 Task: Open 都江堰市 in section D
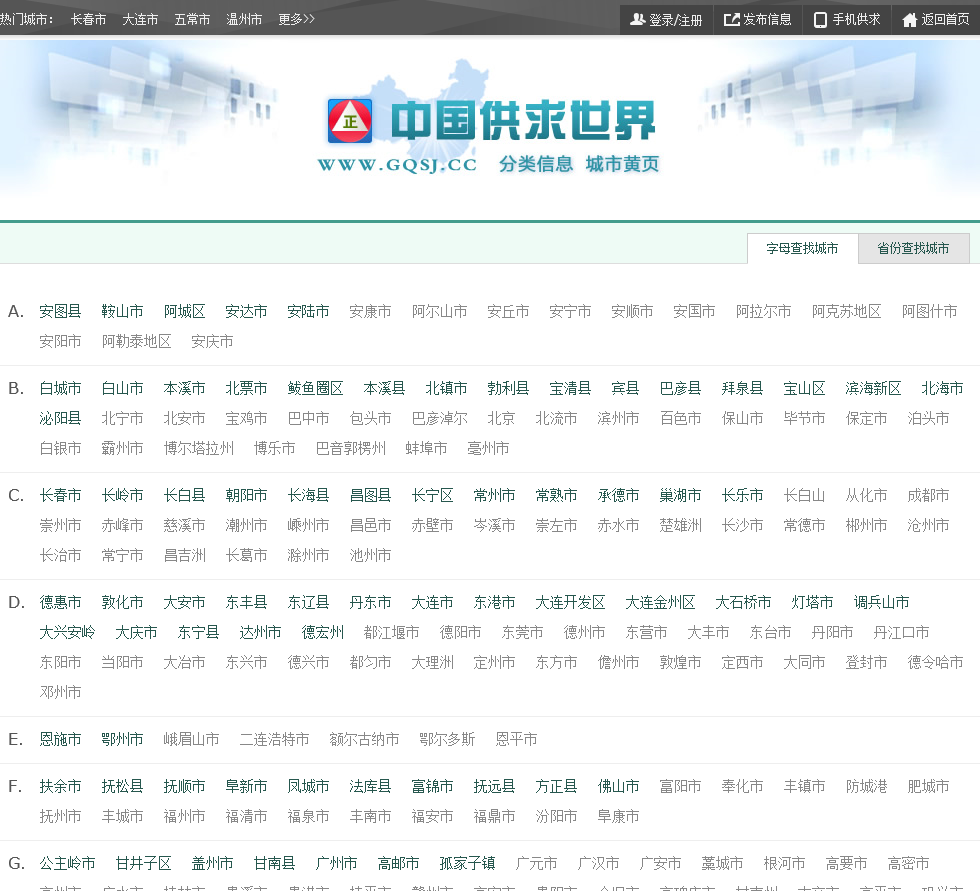(391, 632)
